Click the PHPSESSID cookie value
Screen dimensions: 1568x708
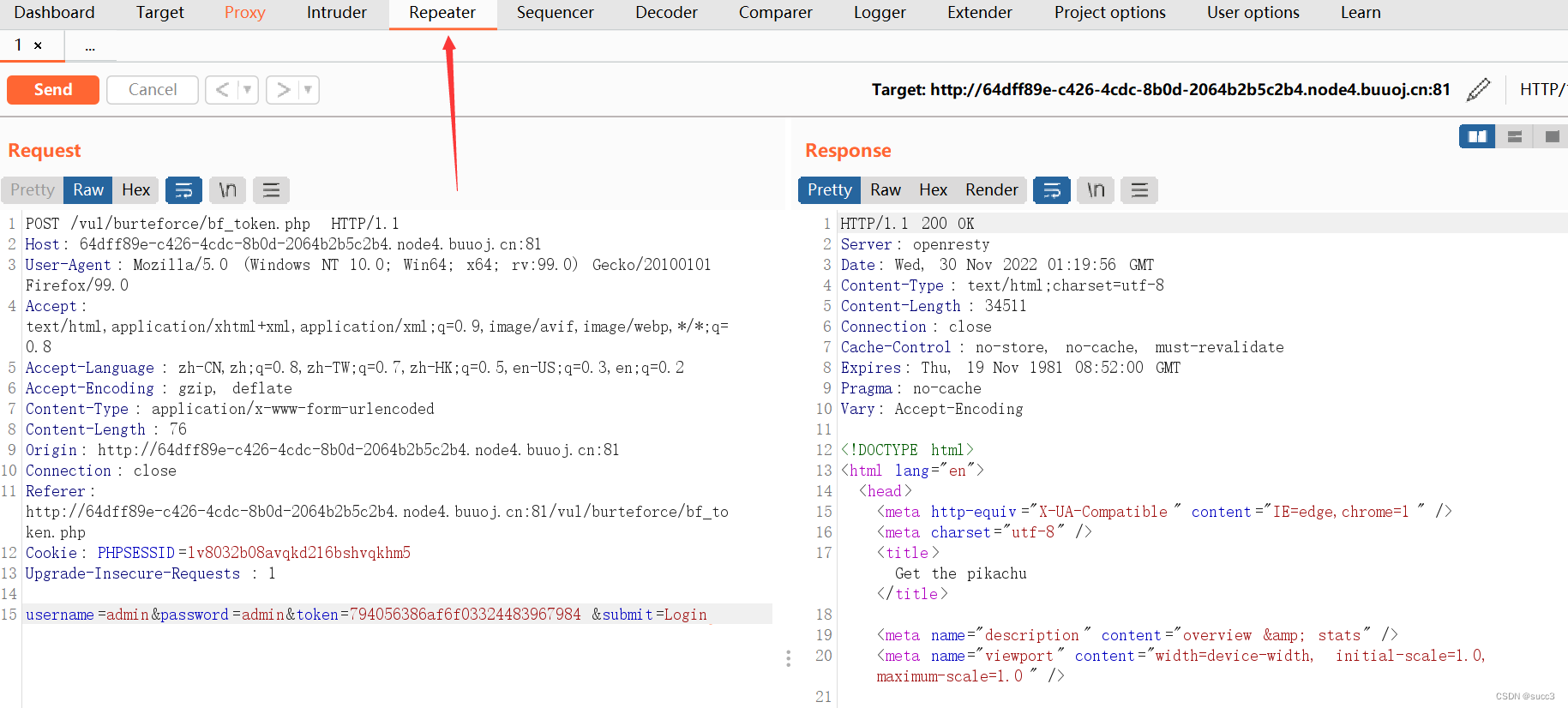tap(299, 553)
